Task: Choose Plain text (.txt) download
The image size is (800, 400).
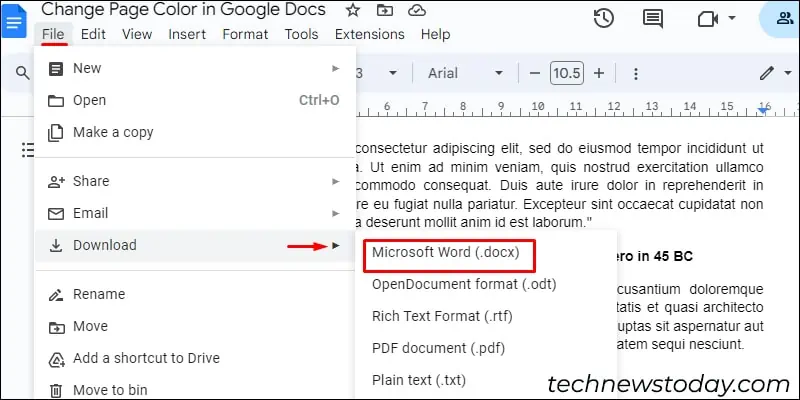Action: pos(419,380)
